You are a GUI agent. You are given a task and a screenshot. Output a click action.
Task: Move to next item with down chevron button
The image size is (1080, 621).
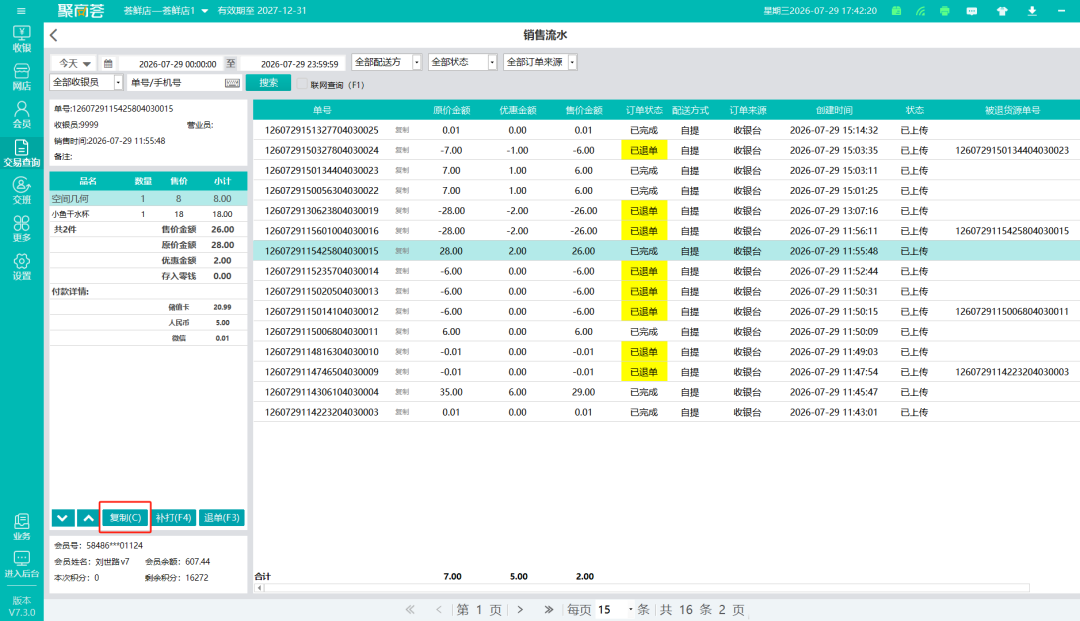pyautogui.click(x=63, y=518)
